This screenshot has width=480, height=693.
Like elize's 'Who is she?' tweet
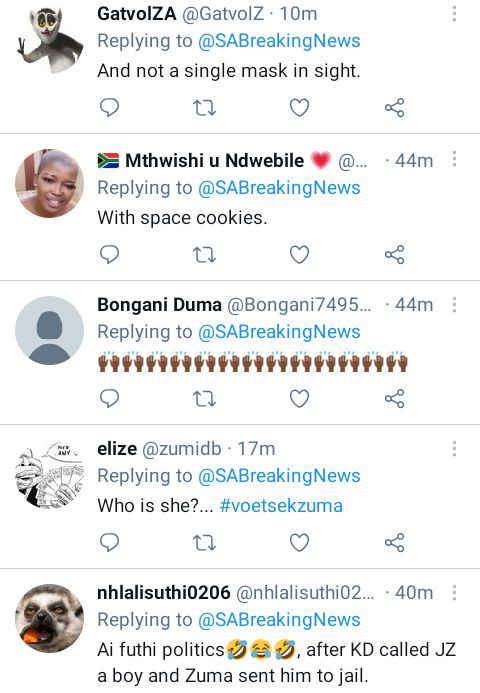pos(299,543)
